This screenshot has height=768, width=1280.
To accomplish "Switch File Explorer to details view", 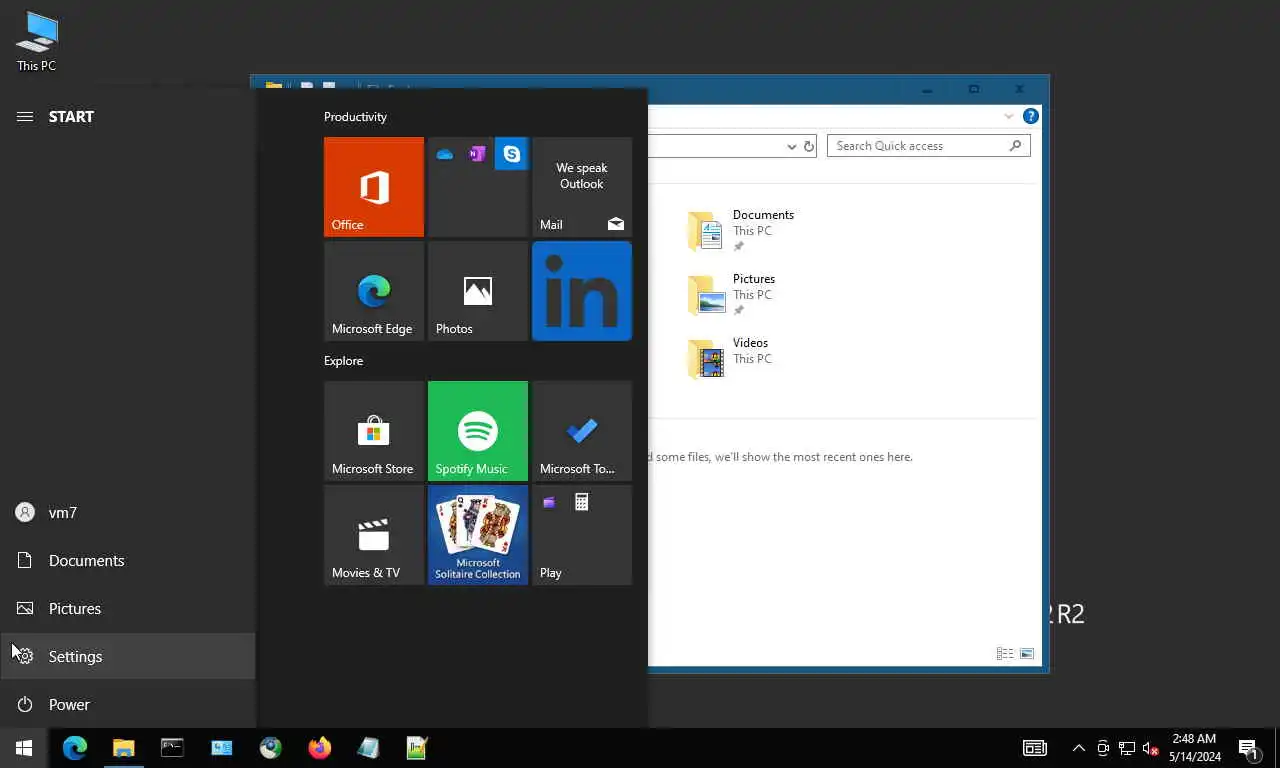I will (x=1005, y=654).
